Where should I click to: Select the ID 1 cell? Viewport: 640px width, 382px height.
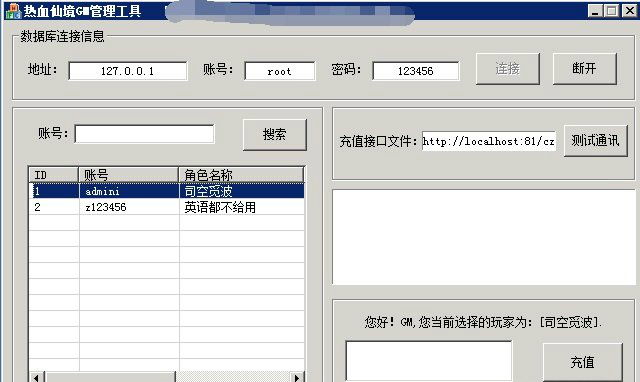tap(54, 191)
